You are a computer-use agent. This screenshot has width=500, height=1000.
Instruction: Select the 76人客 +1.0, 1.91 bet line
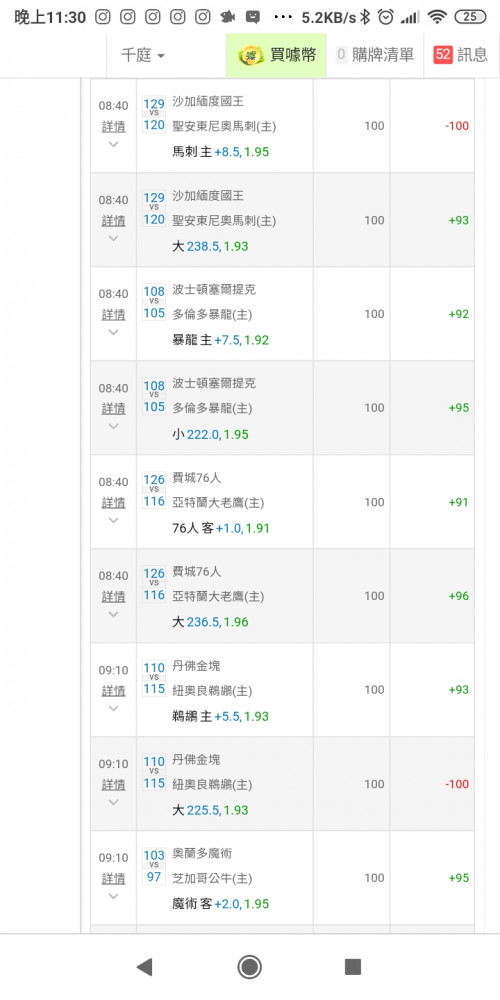point(219,528)
